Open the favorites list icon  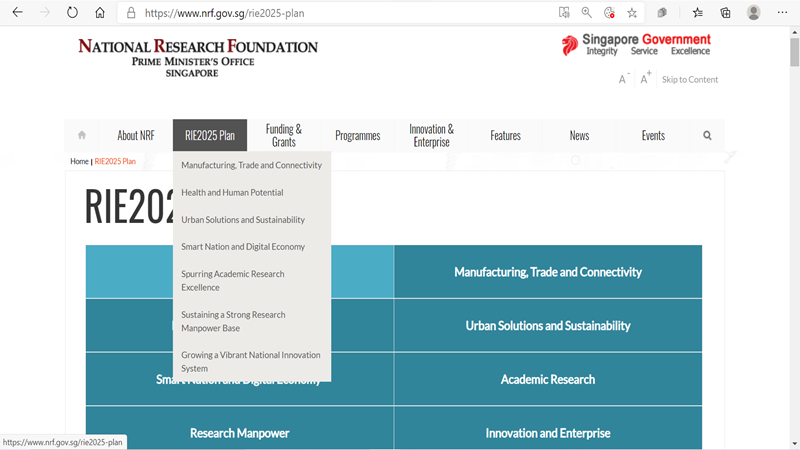click(697, 13)
